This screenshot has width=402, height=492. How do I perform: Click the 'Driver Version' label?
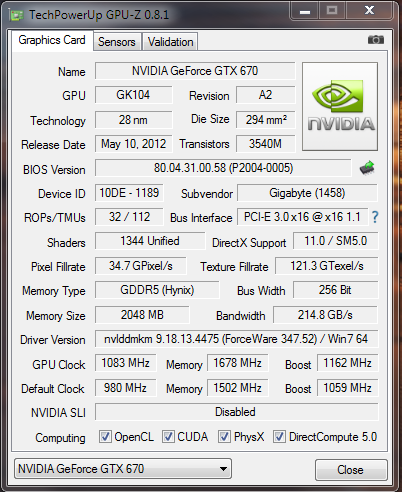tap(53, 340)
